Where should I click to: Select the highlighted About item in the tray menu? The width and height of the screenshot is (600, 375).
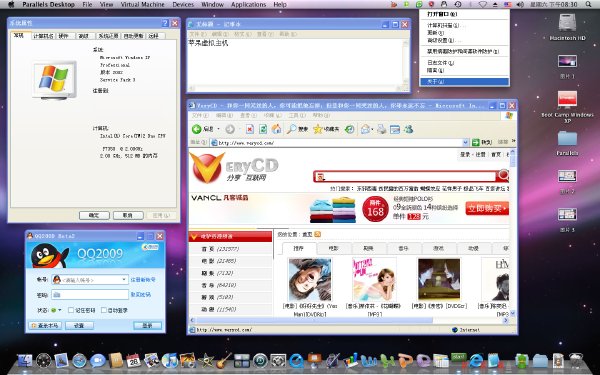pos(464,82)
